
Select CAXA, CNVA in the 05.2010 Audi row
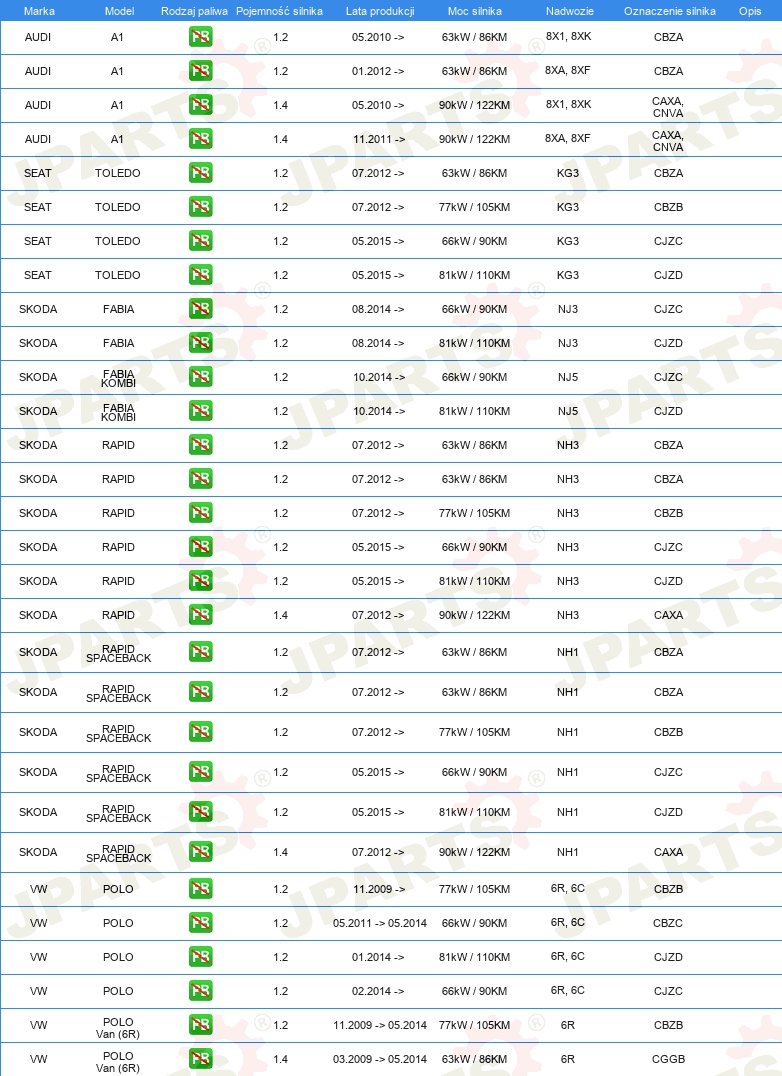pos(668,107)
